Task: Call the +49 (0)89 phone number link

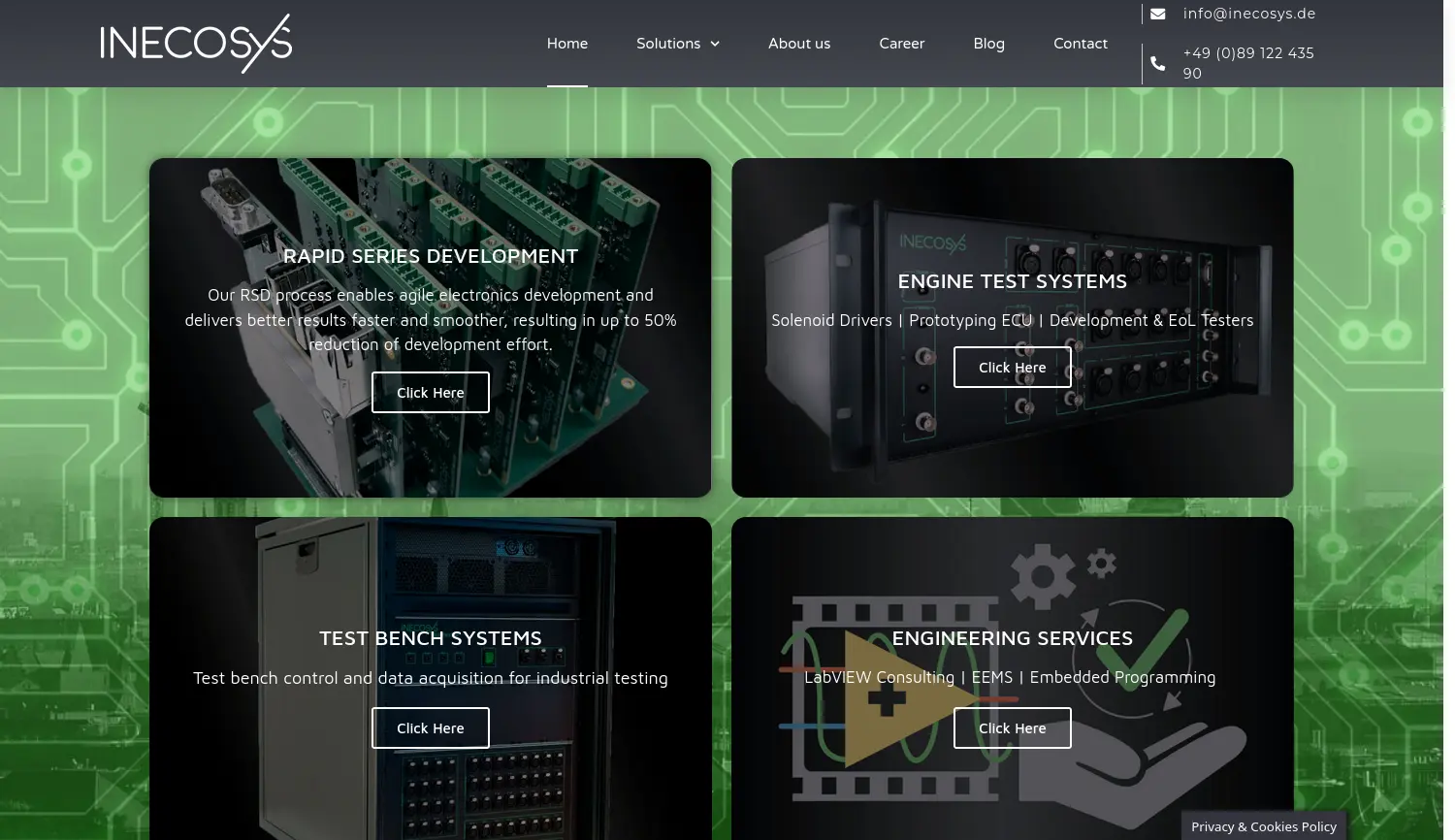Action: point(1247,63)
